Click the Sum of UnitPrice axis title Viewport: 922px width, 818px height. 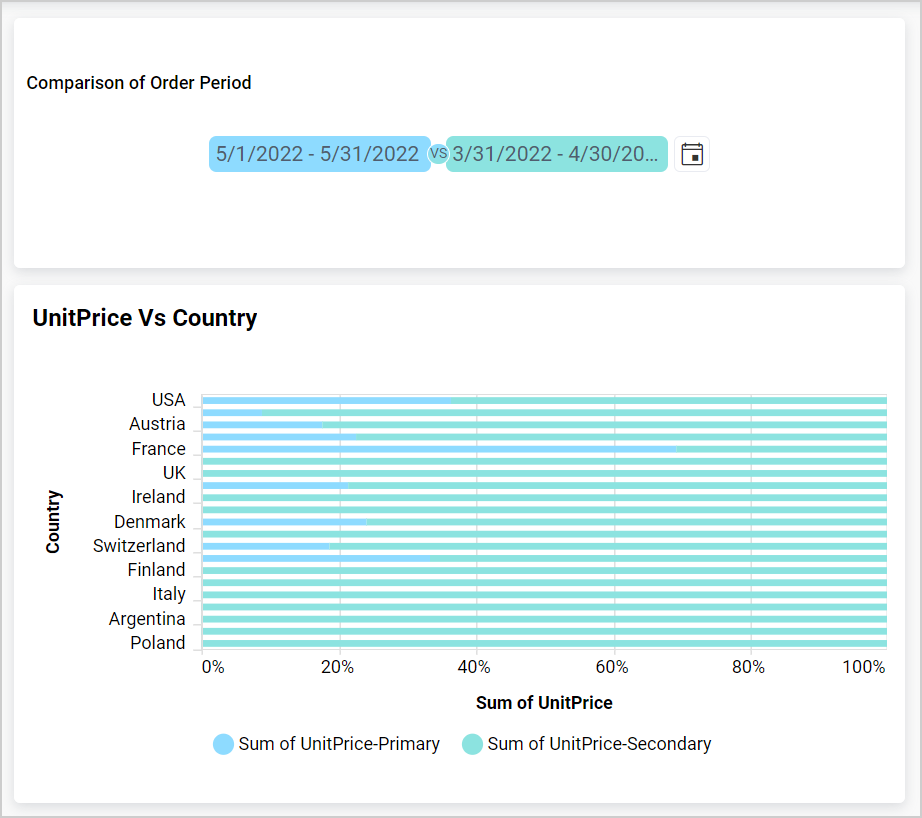pos(544,702)
